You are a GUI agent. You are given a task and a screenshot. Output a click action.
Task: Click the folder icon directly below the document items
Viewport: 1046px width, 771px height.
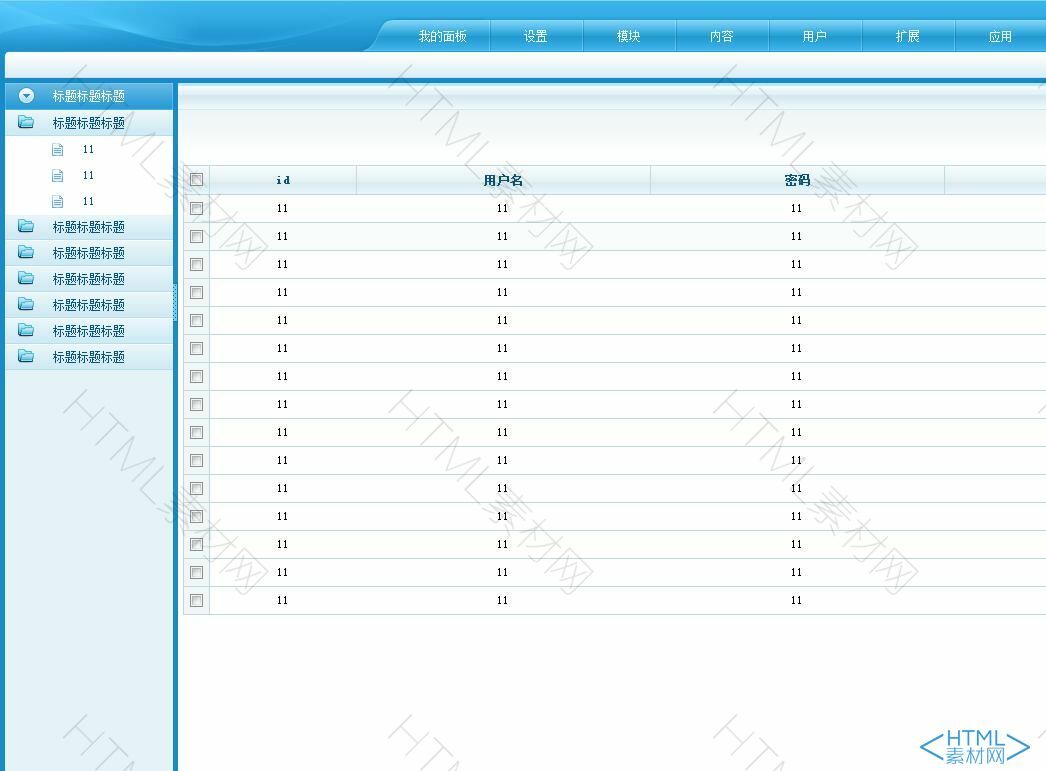click(26, 226)
